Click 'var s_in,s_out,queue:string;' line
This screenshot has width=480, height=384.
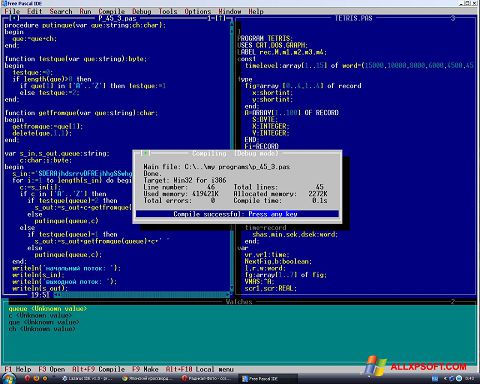[57, 153]
